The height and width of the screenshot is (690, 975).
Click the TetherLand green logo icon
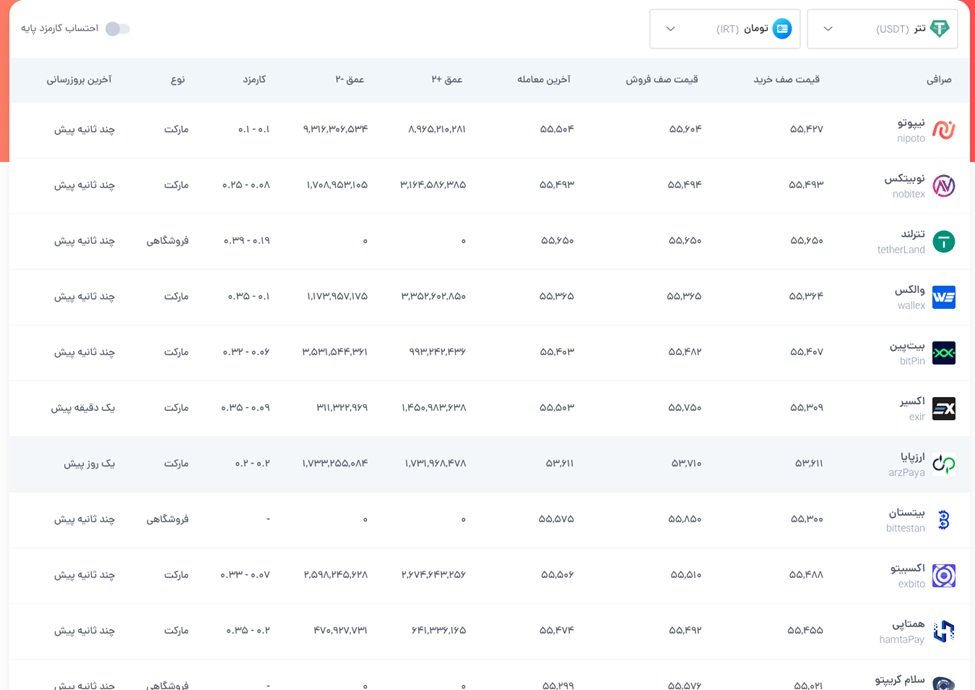click(943, 241)
